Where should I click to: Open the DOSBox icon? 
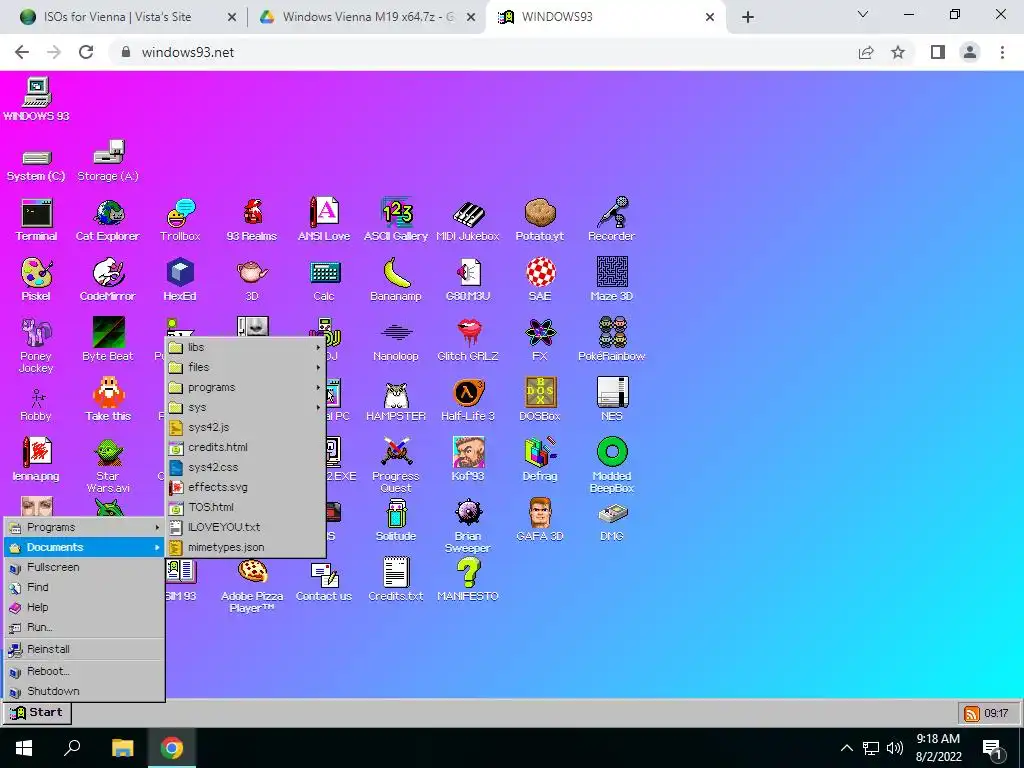540,400
